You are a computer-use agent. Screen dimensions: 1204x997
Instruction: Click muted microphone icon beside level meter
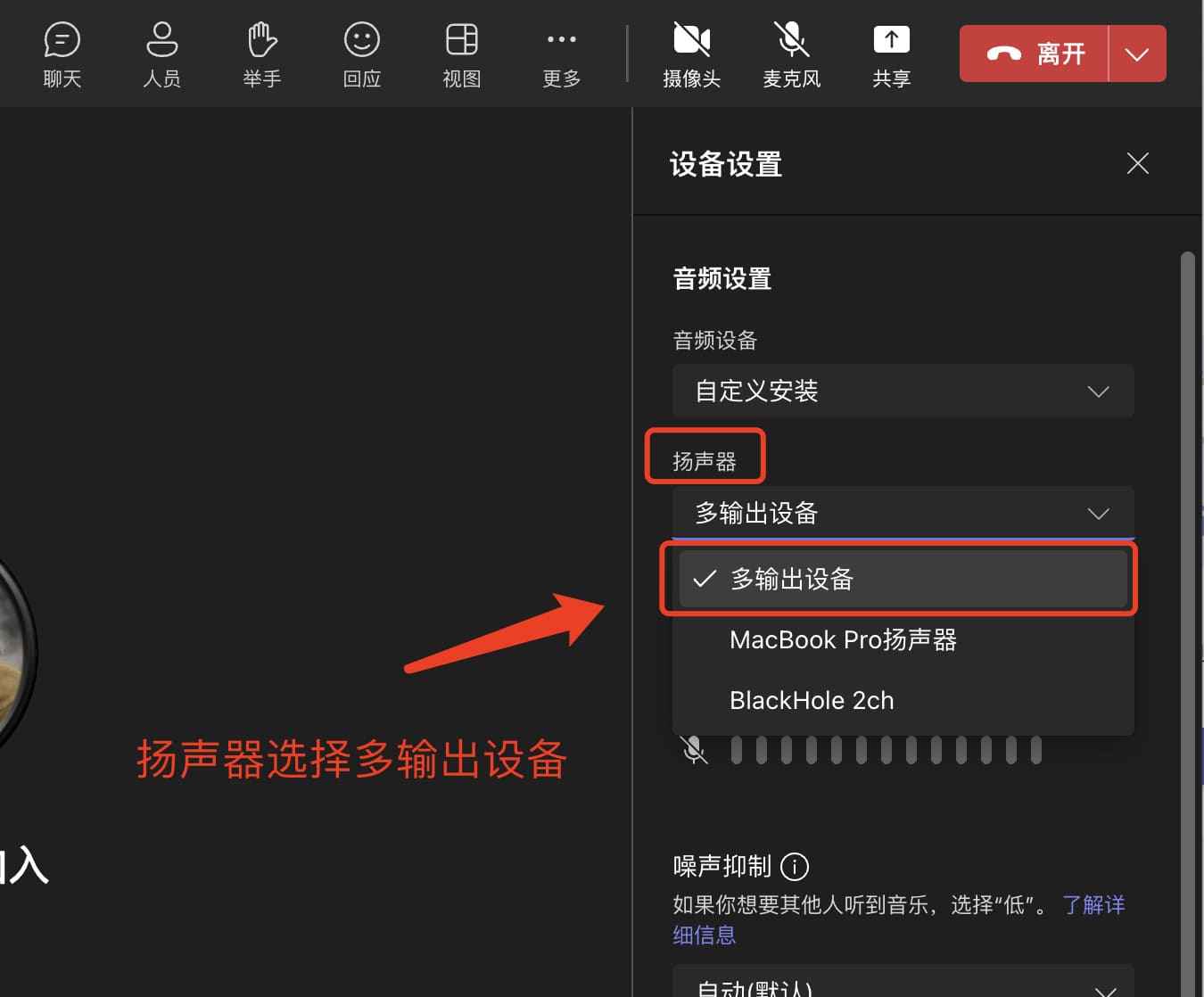click(694, 750)
